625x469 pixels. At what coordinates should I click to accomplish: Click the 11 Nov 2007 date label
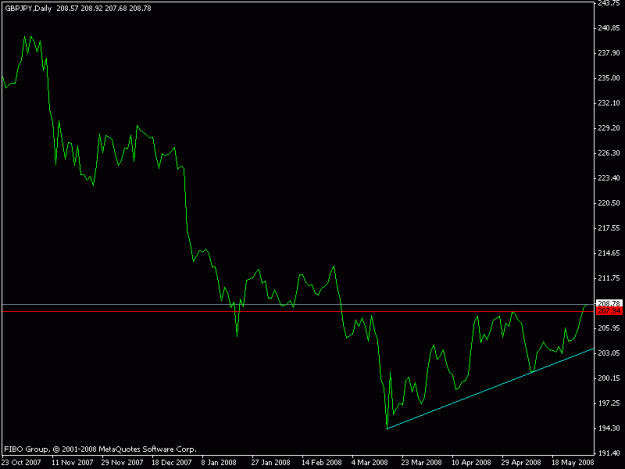coord(72,463)
